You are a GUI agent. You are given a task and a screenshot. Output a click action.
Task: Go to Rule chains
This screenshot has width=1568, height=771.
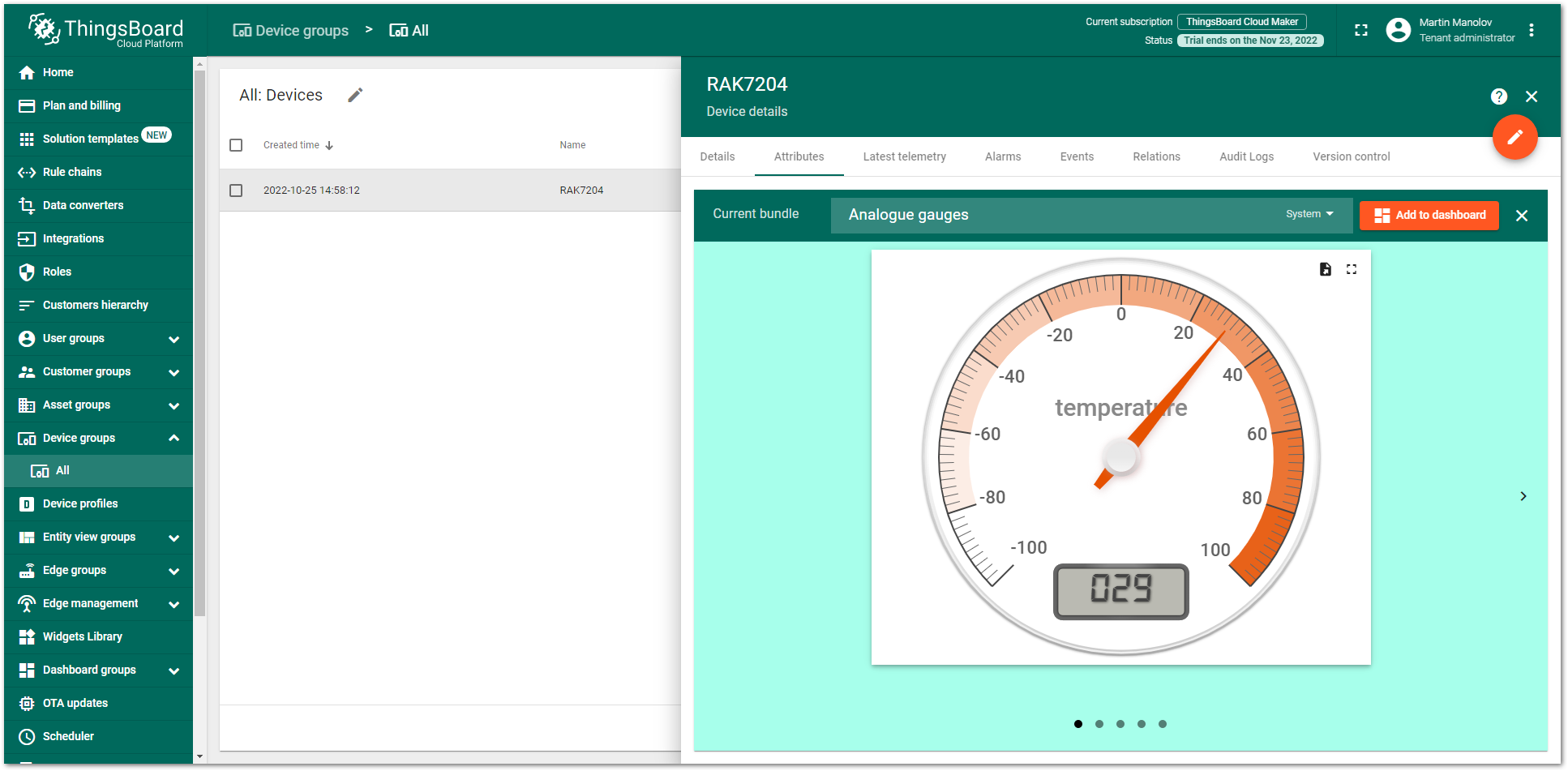click(x=98, y=172)
